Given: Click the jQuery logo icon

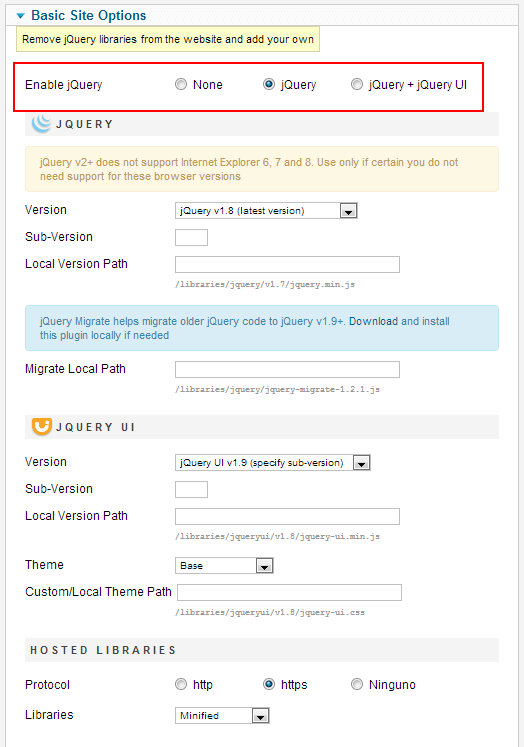Looking at the screenshot, I should (41, 123).
